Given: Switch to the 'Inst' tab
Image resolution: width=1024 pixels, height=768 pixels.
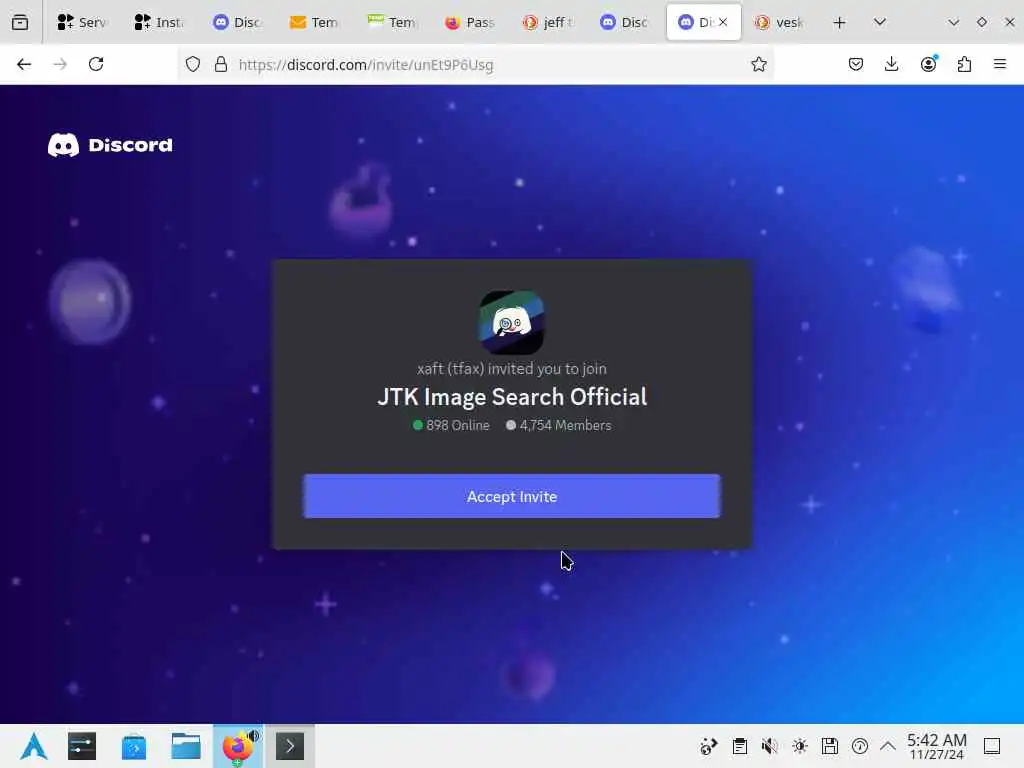Looking at the screenshot, I should click(159, 22).
